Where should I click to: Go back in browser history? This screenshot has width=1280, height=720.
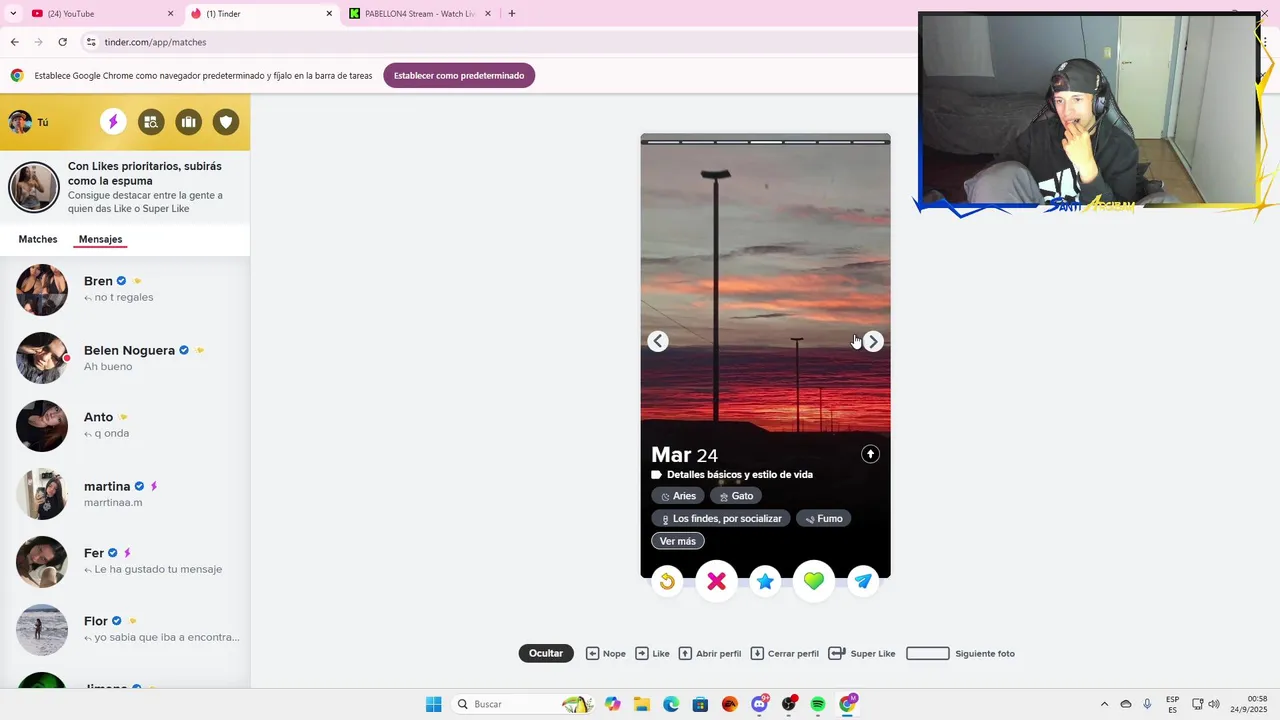(x=14, y=42)
